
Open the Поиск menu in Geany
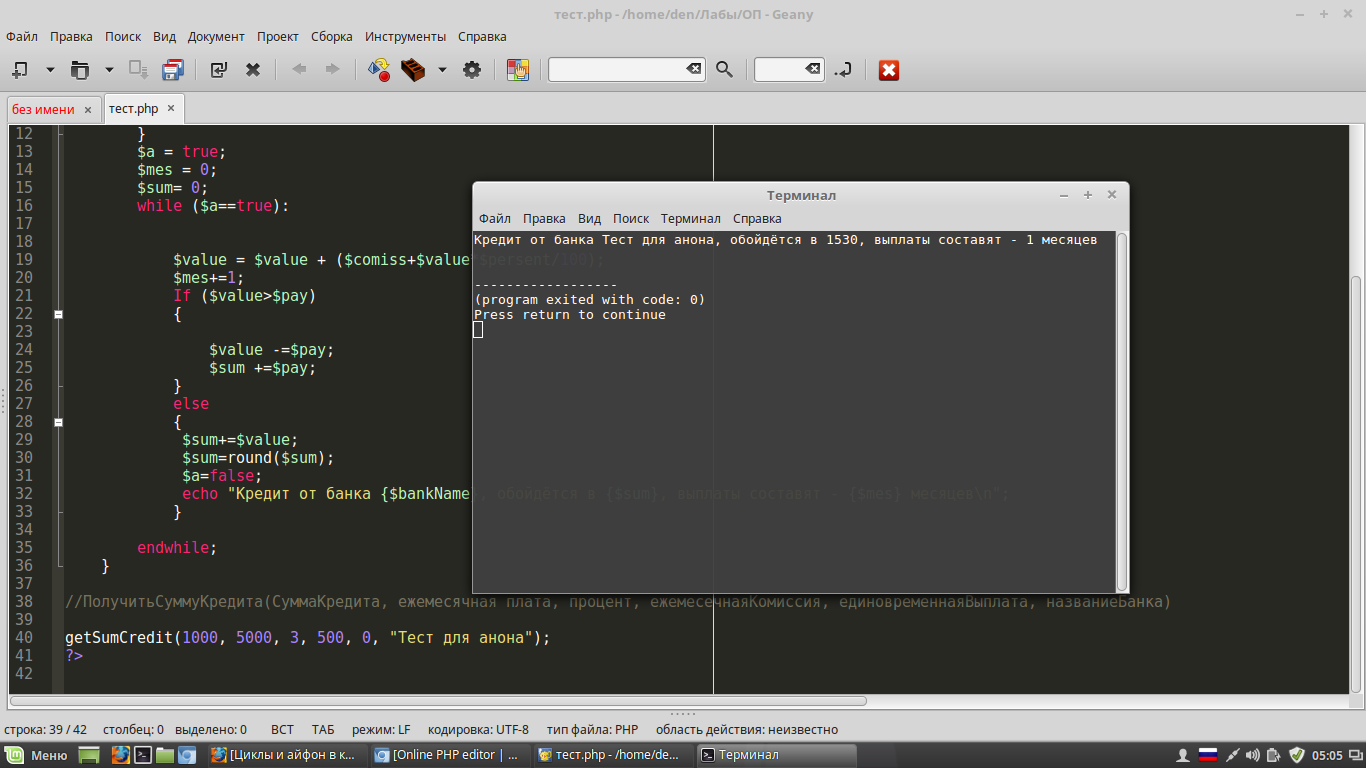click(123, 36)
